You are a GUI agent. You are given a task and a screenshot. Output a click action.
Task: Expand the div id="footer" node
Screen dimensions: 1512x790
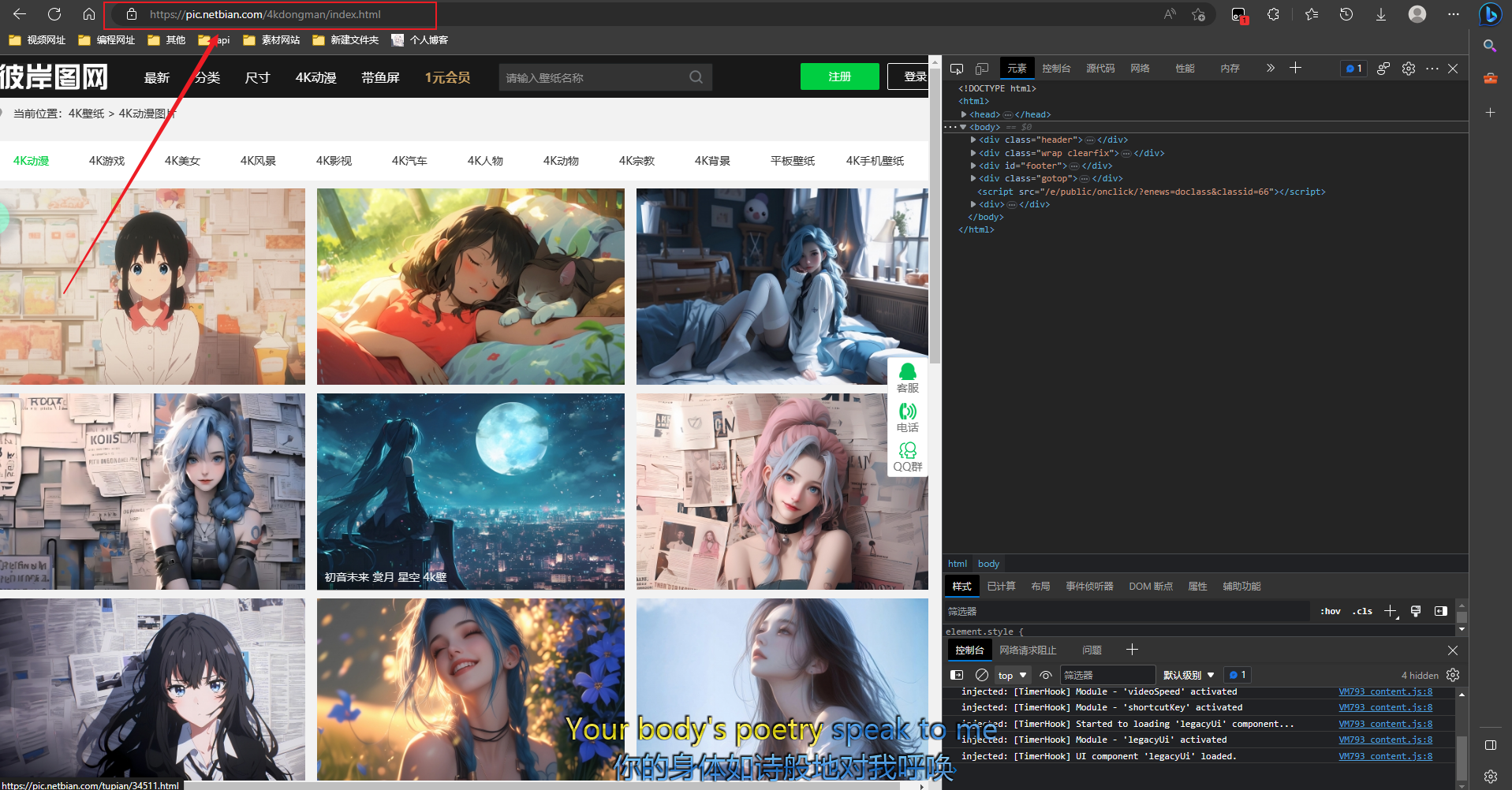click(x=973, y=166)
